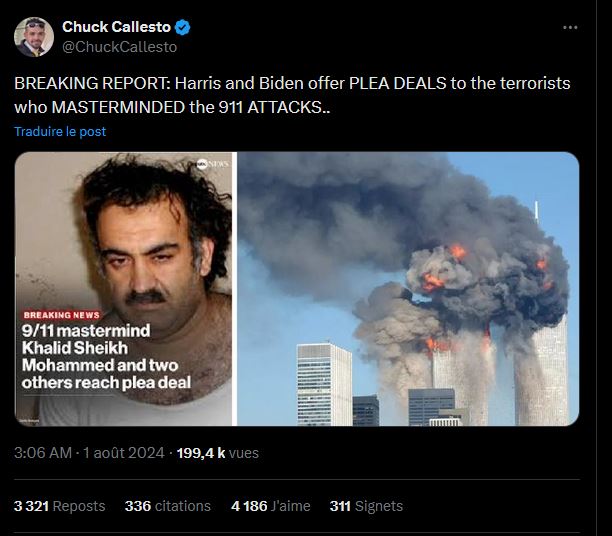
Task: Open the 4 186 J'aime list
Action: pyautogui.click(x=270, y=506)
